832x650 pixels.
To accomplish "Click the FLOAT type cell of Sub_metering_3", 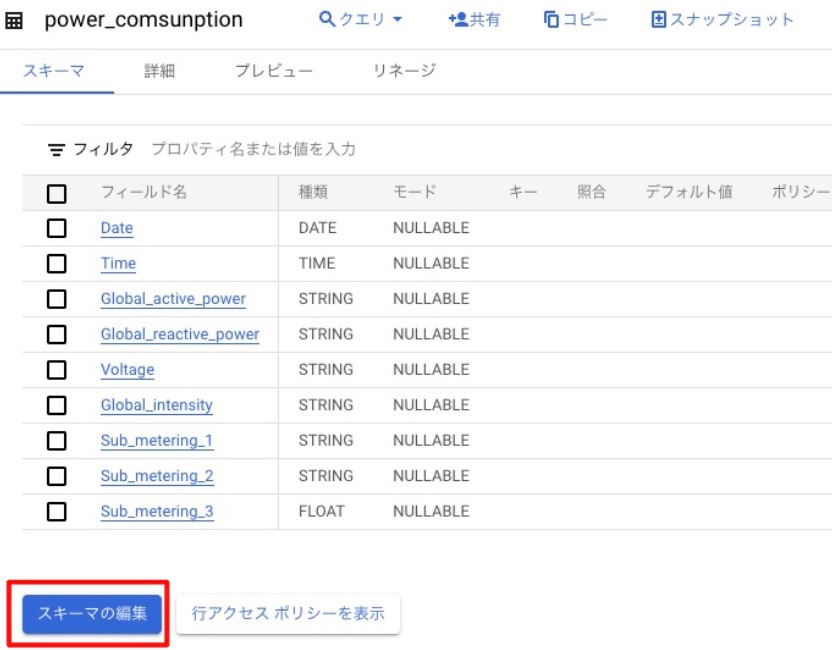I will tap(322, 512).
